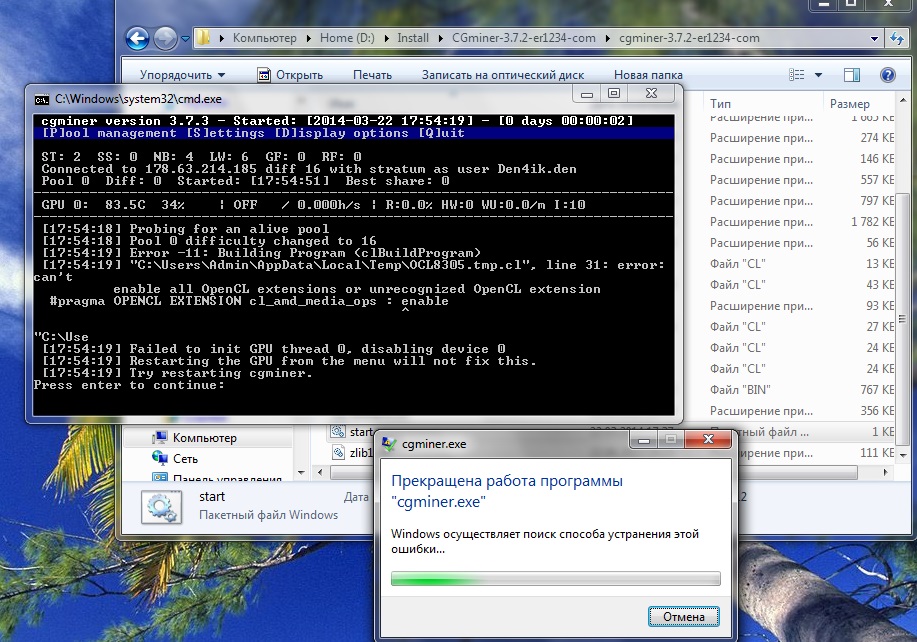Change view with the view mode icon
917x642 pixels.
click(797, 74)
